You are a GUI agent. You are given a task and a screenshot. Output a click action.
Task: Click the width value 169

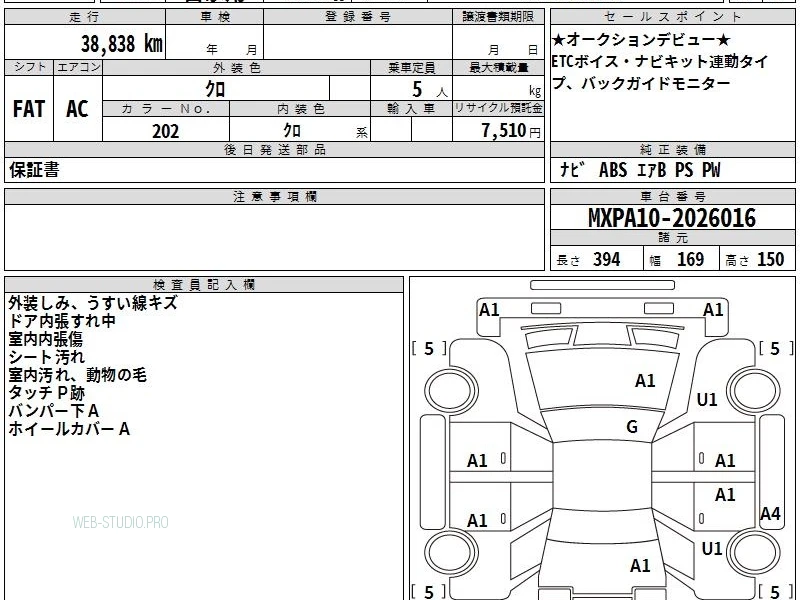(690, 259)
